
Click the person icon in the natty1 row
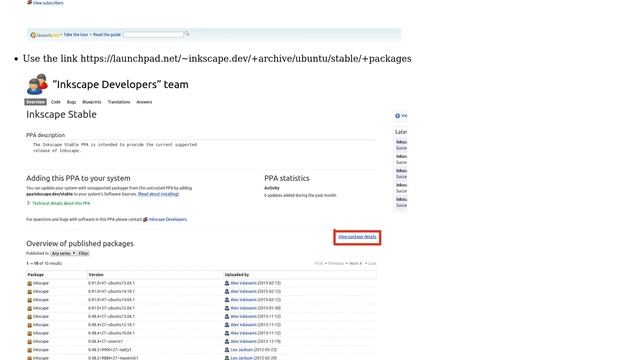tap(227, 350)
